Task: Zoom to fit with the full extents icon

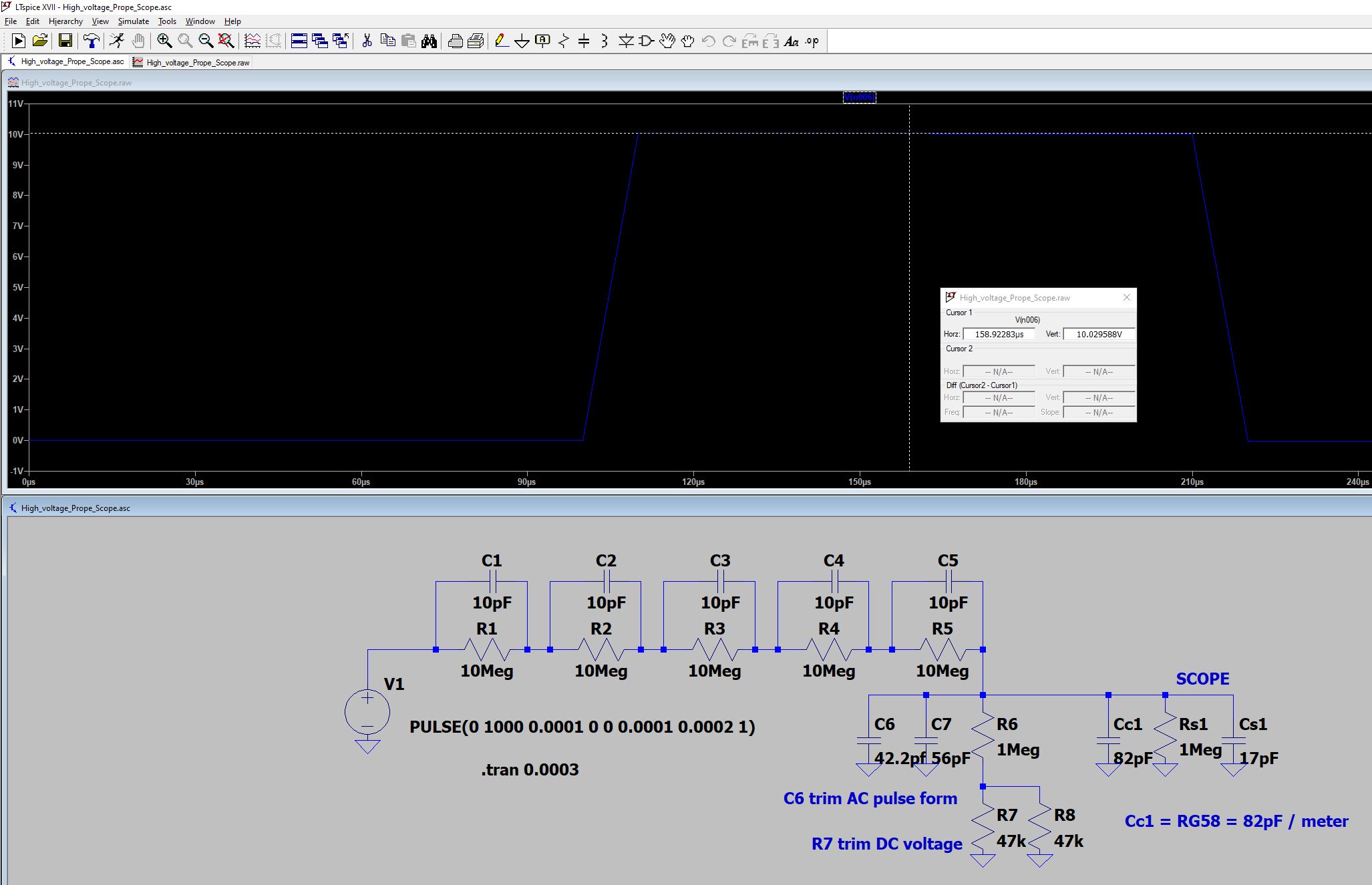Action: [x=226, y=41]
